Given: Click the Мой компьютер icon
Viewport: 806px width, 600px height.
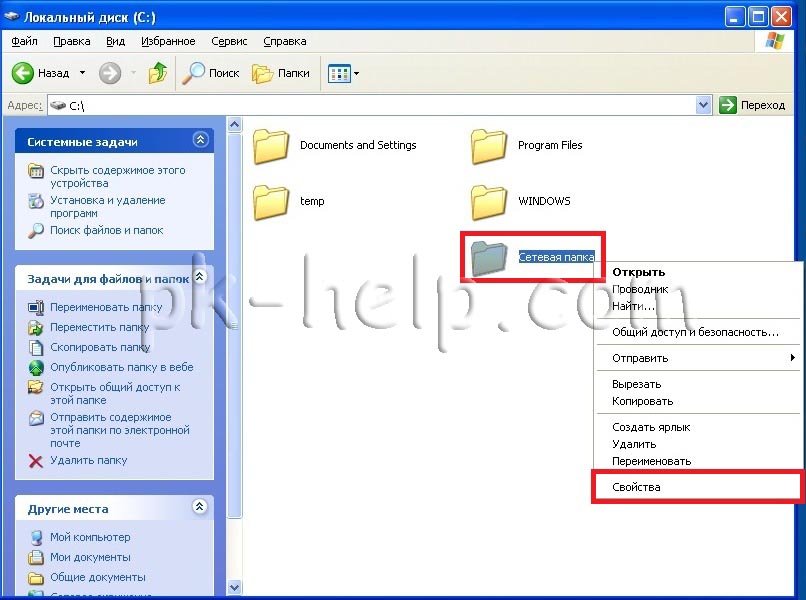Looking at the screenshot, I should [35, 537].
